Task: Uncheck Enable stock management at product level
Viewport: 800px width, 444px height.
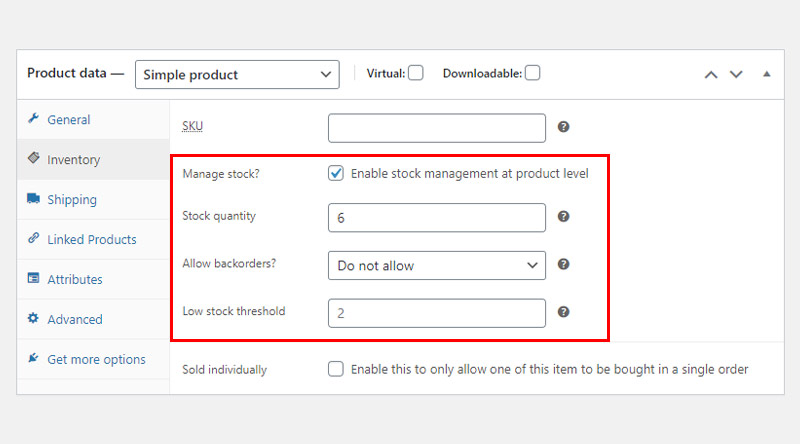Action: [x=336, y=173]
